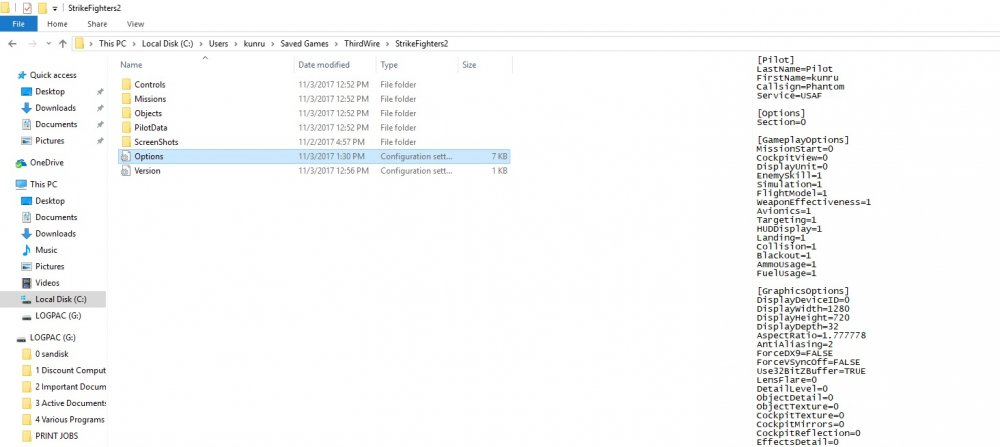This screenshot has height=447, width=1000.
Task: Click Users breadcrumb in address bar
Action: point(218,43)
